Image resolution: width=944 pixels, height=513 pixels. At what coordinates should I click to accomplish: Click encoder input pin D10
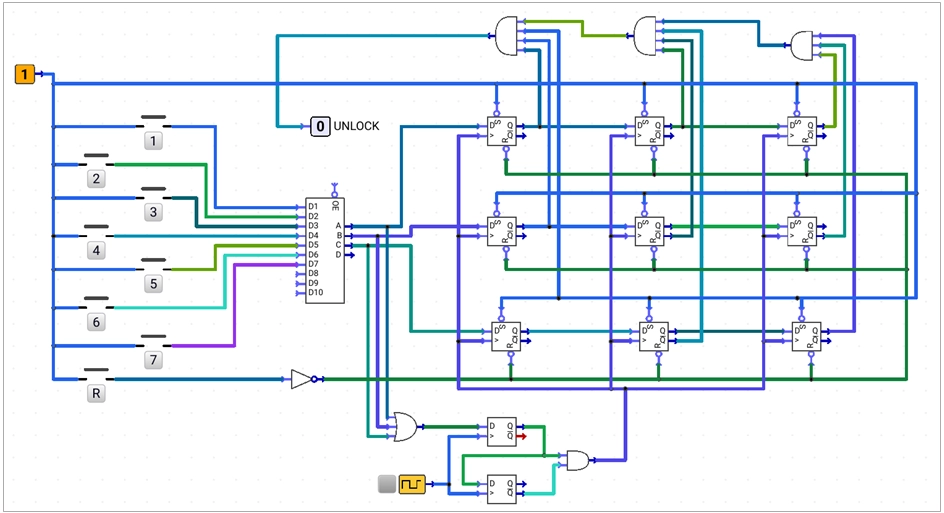300,293
